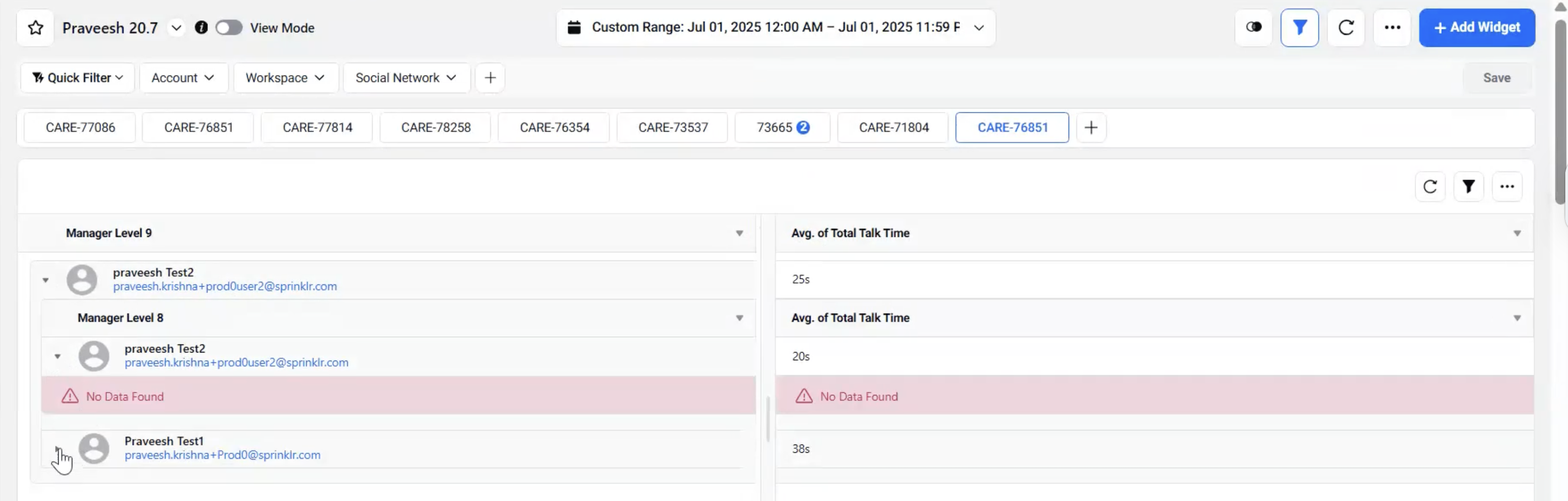Click the 25s talk time value

click(x=800, y=279)
